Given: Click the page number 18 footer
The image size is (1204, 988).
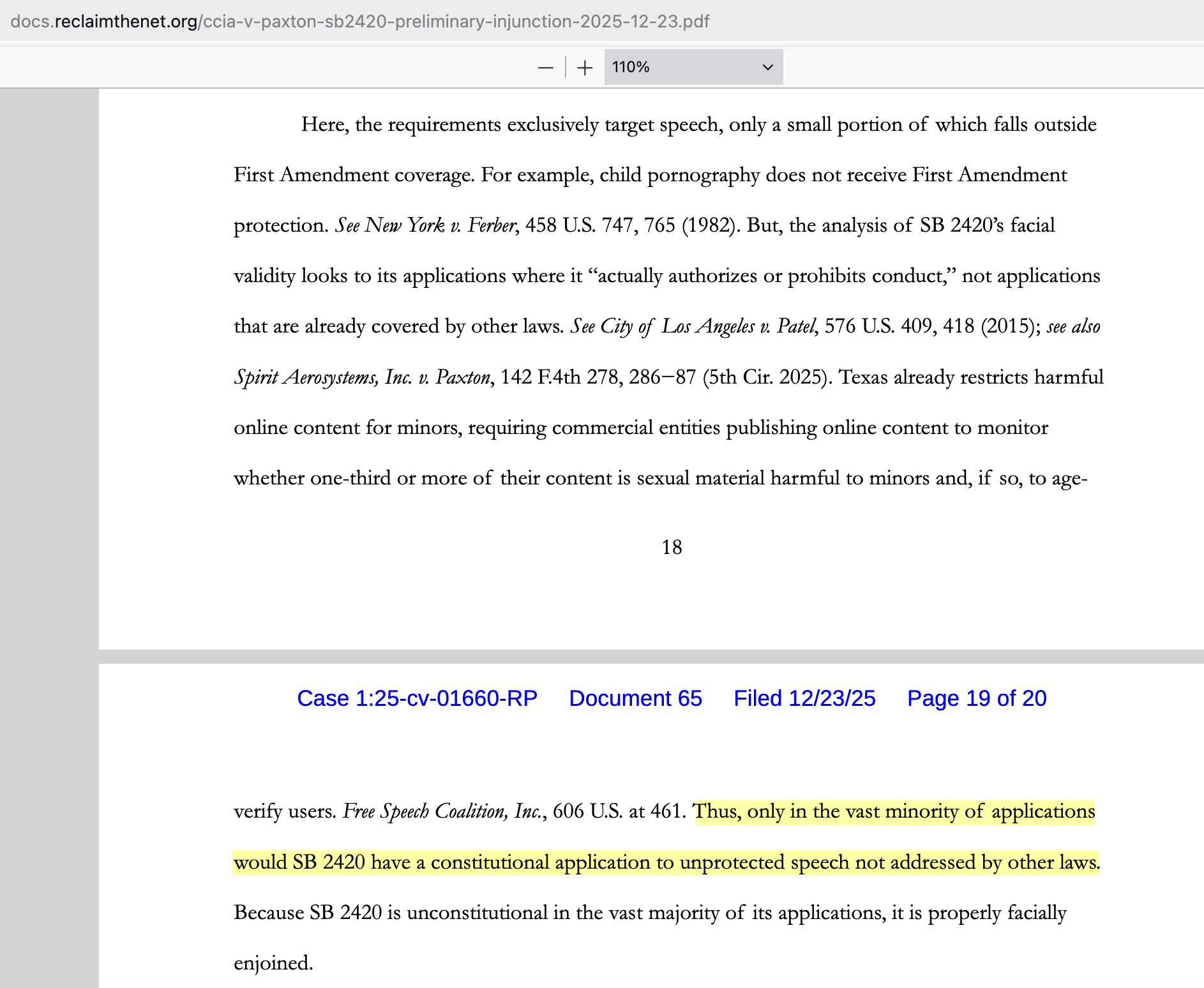Looking at the screenshot, I should [x=672, y=547].
